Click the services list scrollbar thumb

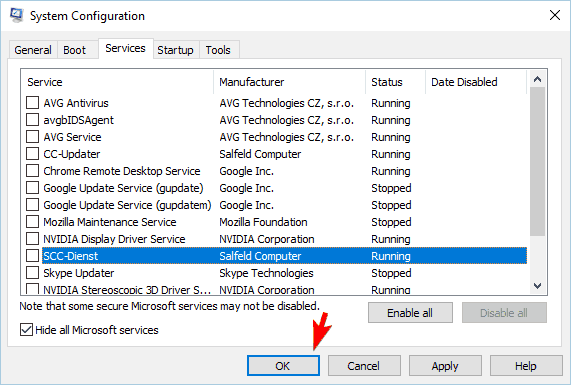[537, 161]
